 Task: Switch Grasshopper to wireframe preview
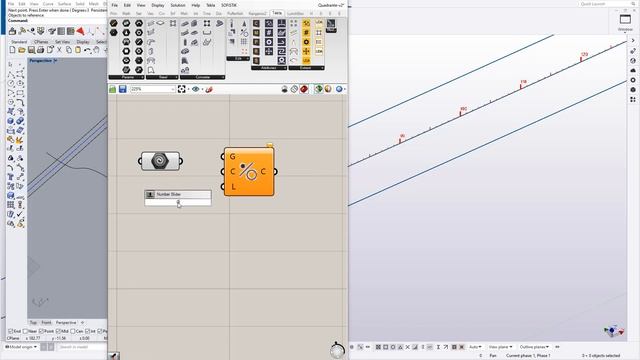(294, 89)
